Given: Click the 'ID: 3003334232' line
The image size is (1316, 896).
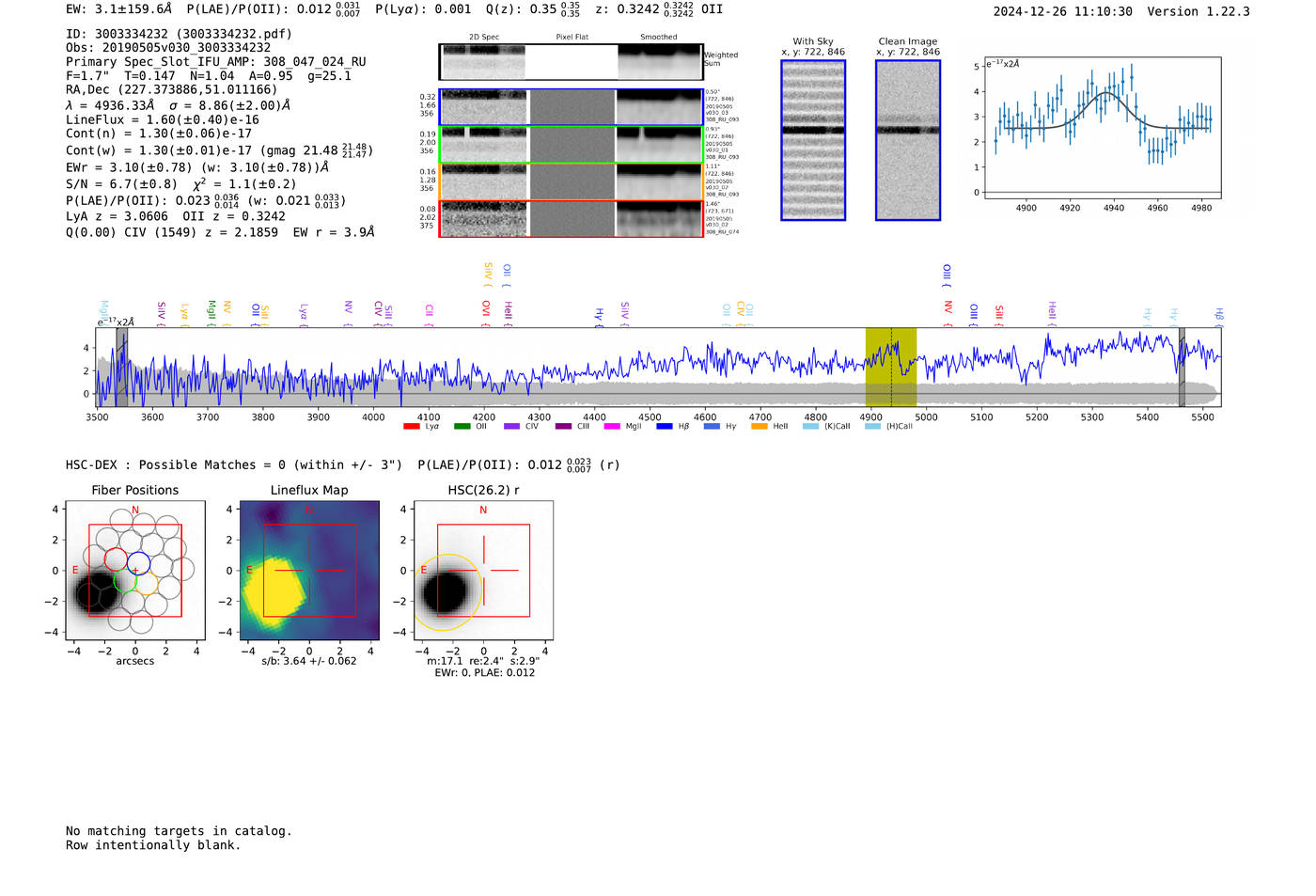Looking at the screenshot, I should [x=179, y=34].
